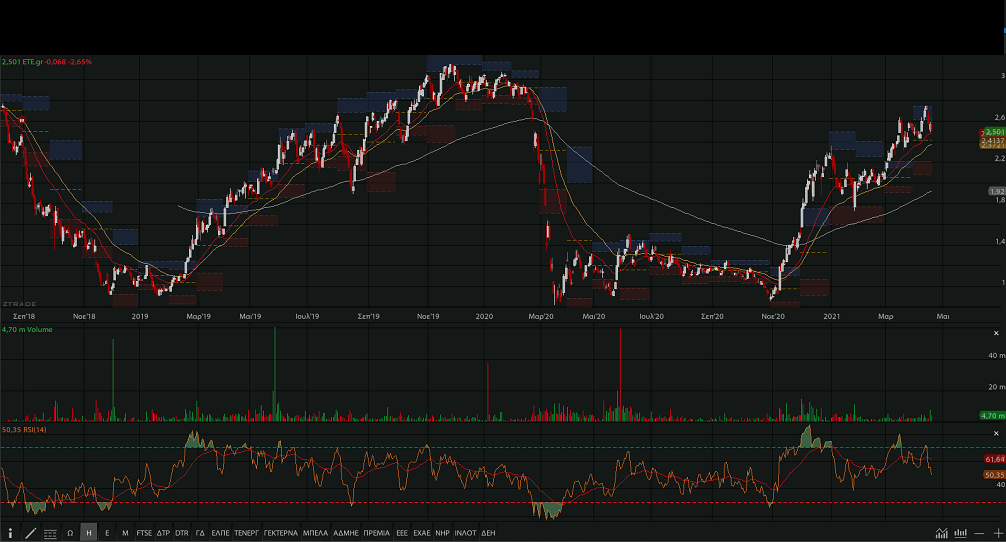Toggle the highlighted H timeframe button
The width and height of the screenshot is (1006, 542).
(89, 534)
